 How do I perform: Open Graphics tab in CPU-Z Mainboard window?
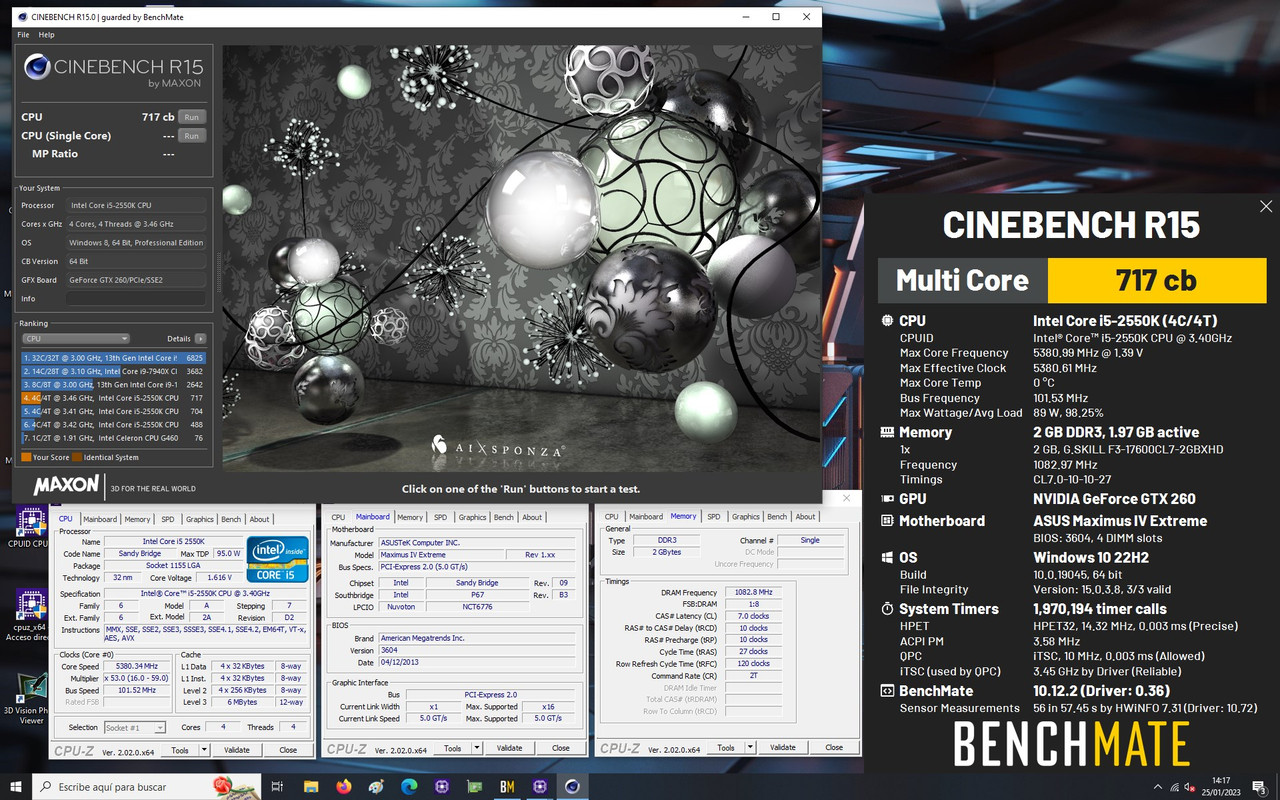473,517
